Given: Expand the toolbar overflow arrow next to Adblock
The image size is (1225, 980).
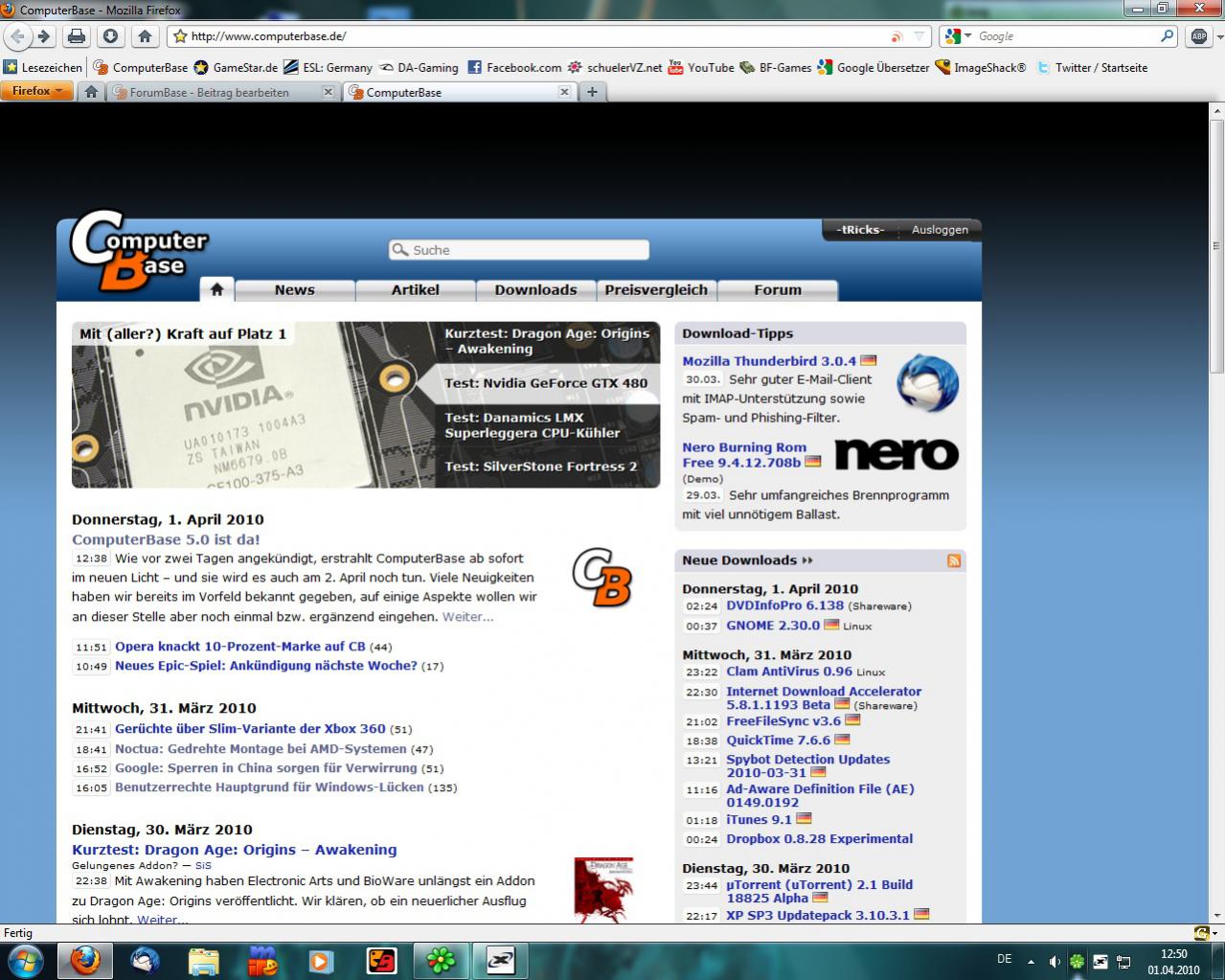Looking at the screenshot, I should point(1218,36).
